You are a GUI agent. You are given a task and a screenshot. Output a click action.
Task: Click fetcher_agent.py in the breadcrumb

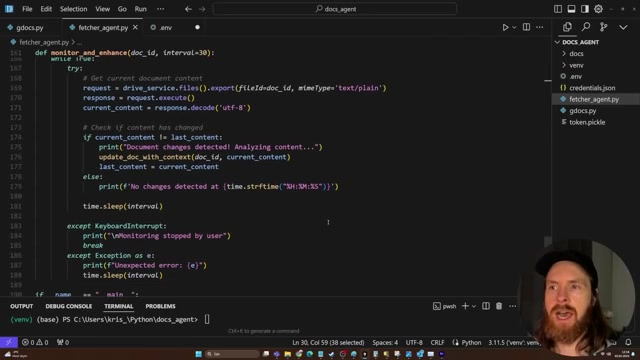point(44,42)
